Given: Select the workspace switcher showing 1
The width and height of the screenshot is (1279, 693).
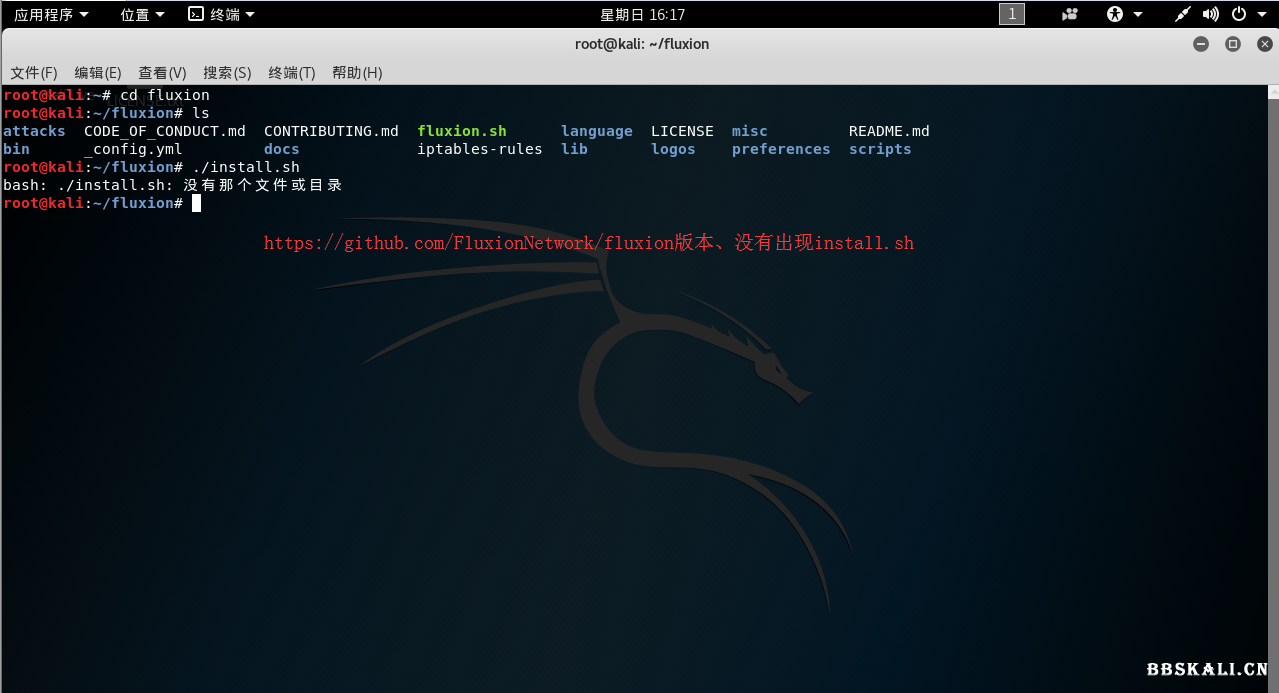Looking at the screenshot, I should (1011, 14).
